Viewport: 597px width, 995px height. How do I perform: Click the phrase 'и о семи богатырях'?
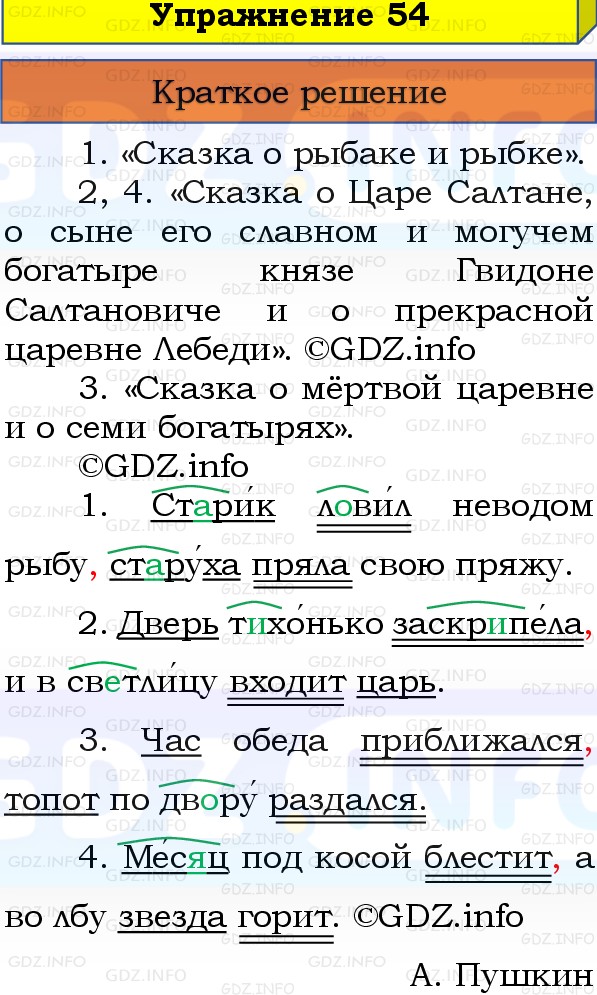(175, 429)
